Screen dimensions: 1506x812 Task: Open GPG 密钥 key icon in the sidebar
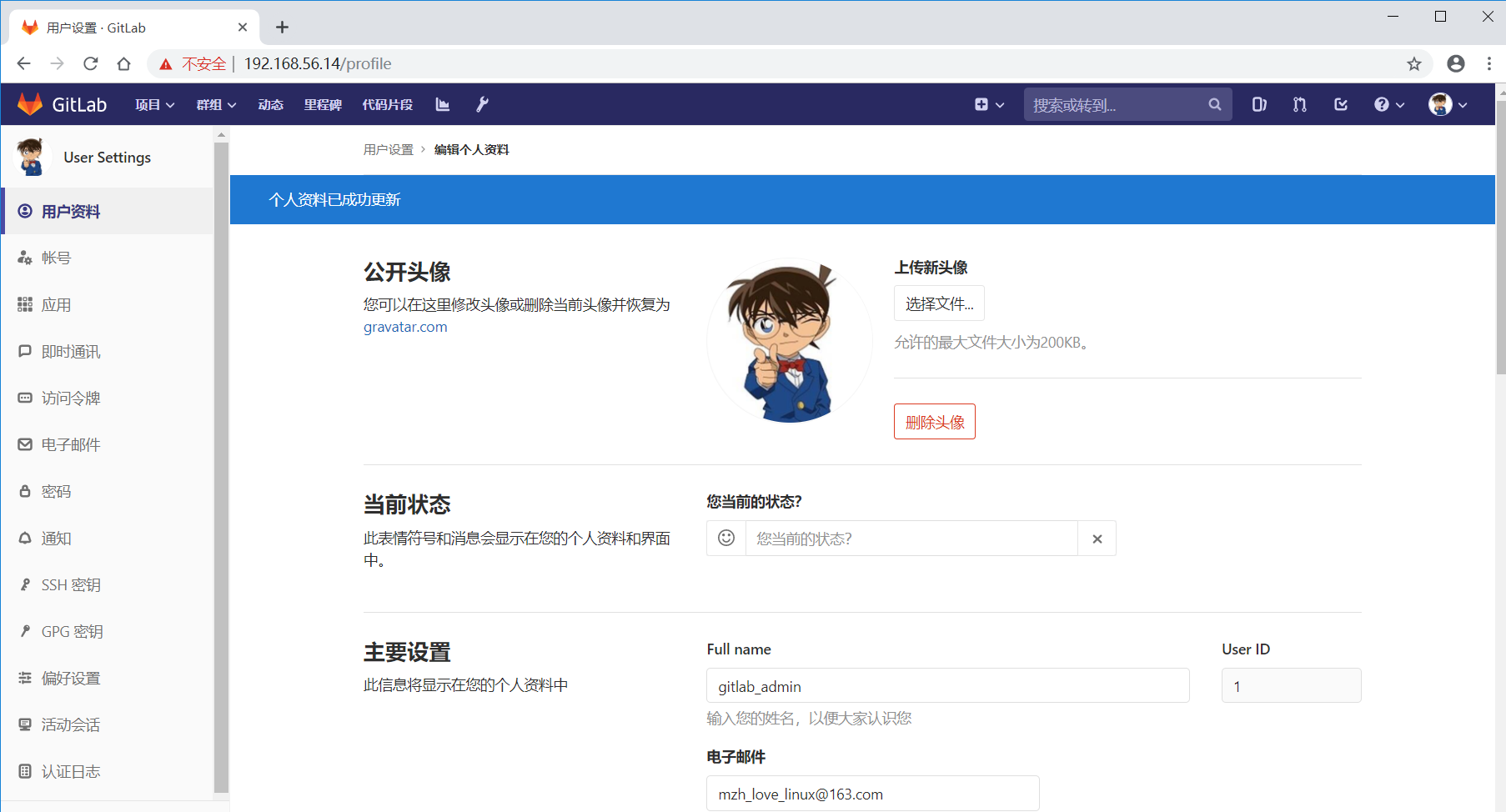coord(25,631)
